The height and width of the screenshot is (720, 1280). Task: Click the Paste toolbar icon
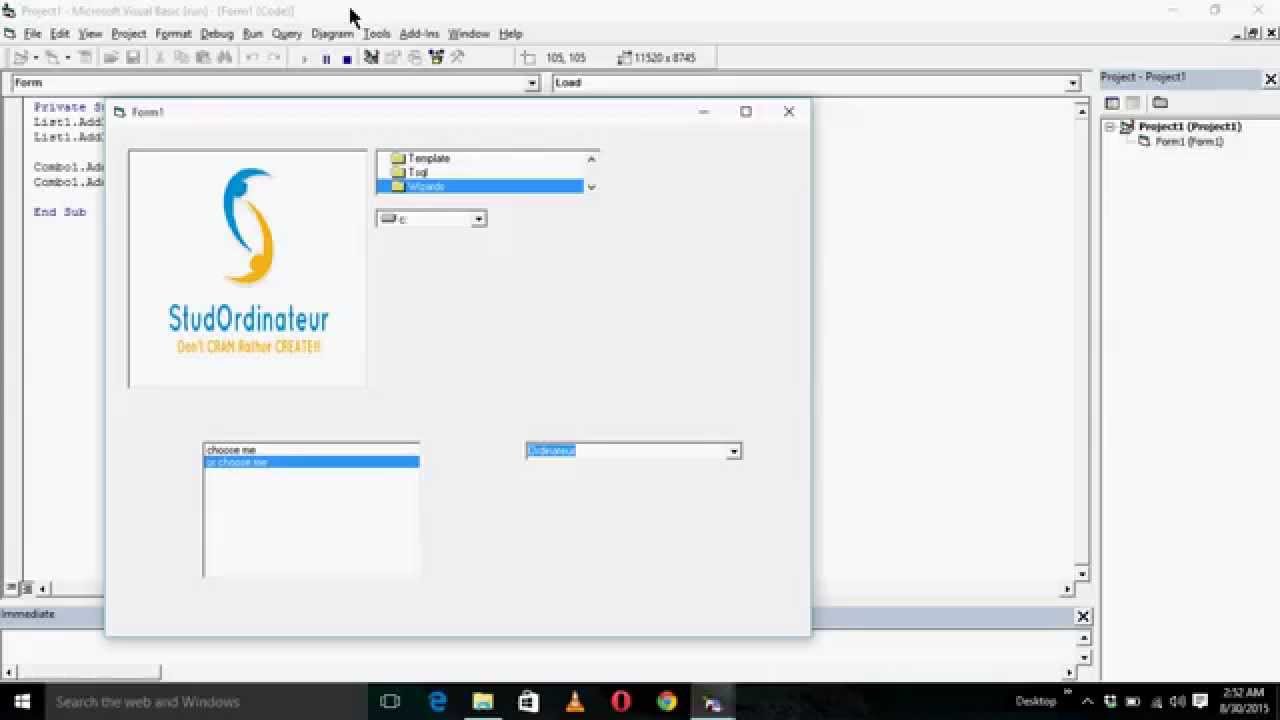(x=203, y=58)
